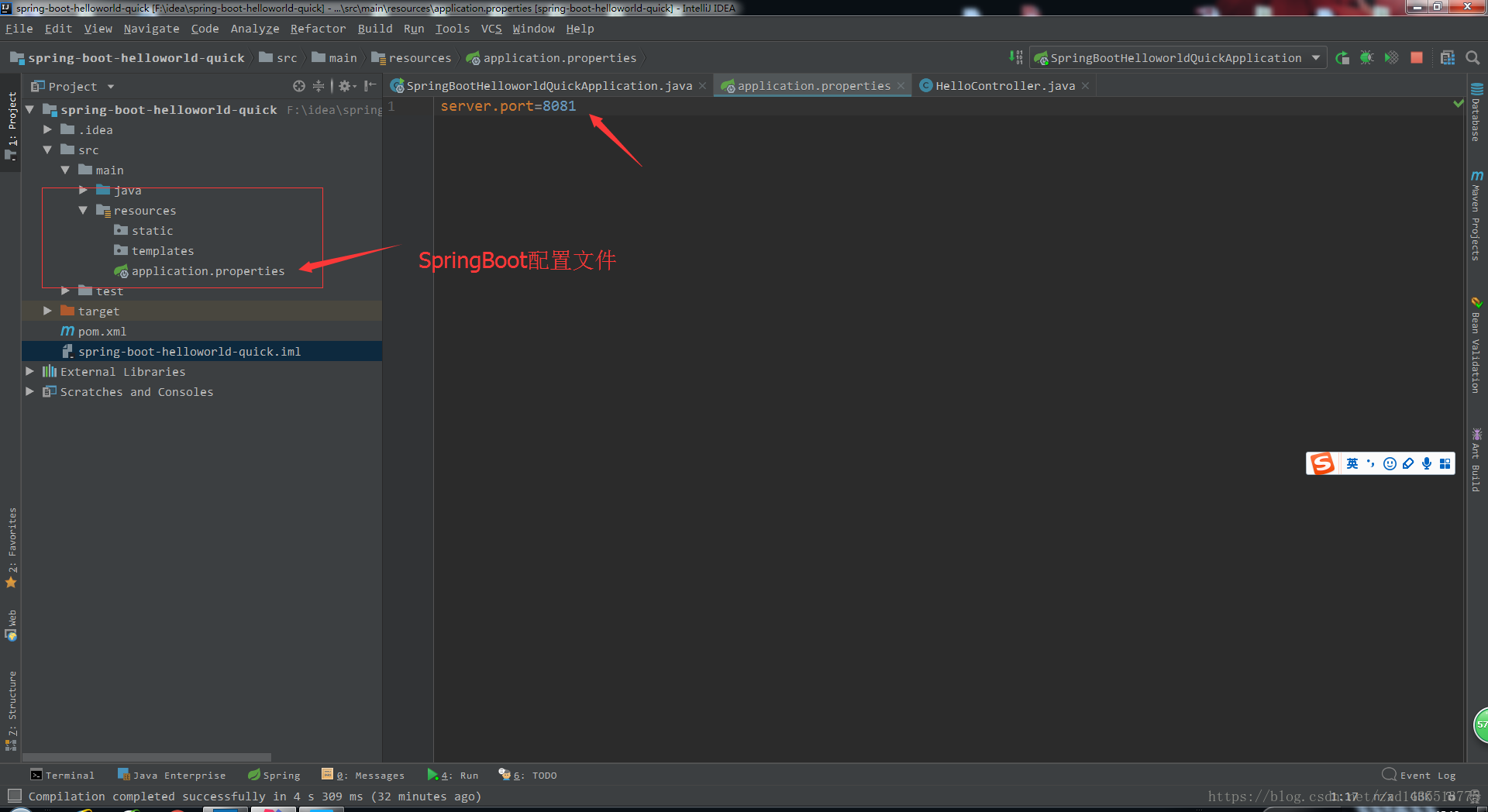Viewport: 1488px width, 812px height.
Task: Open the Spring tool window
Action: tap(274, 775)
